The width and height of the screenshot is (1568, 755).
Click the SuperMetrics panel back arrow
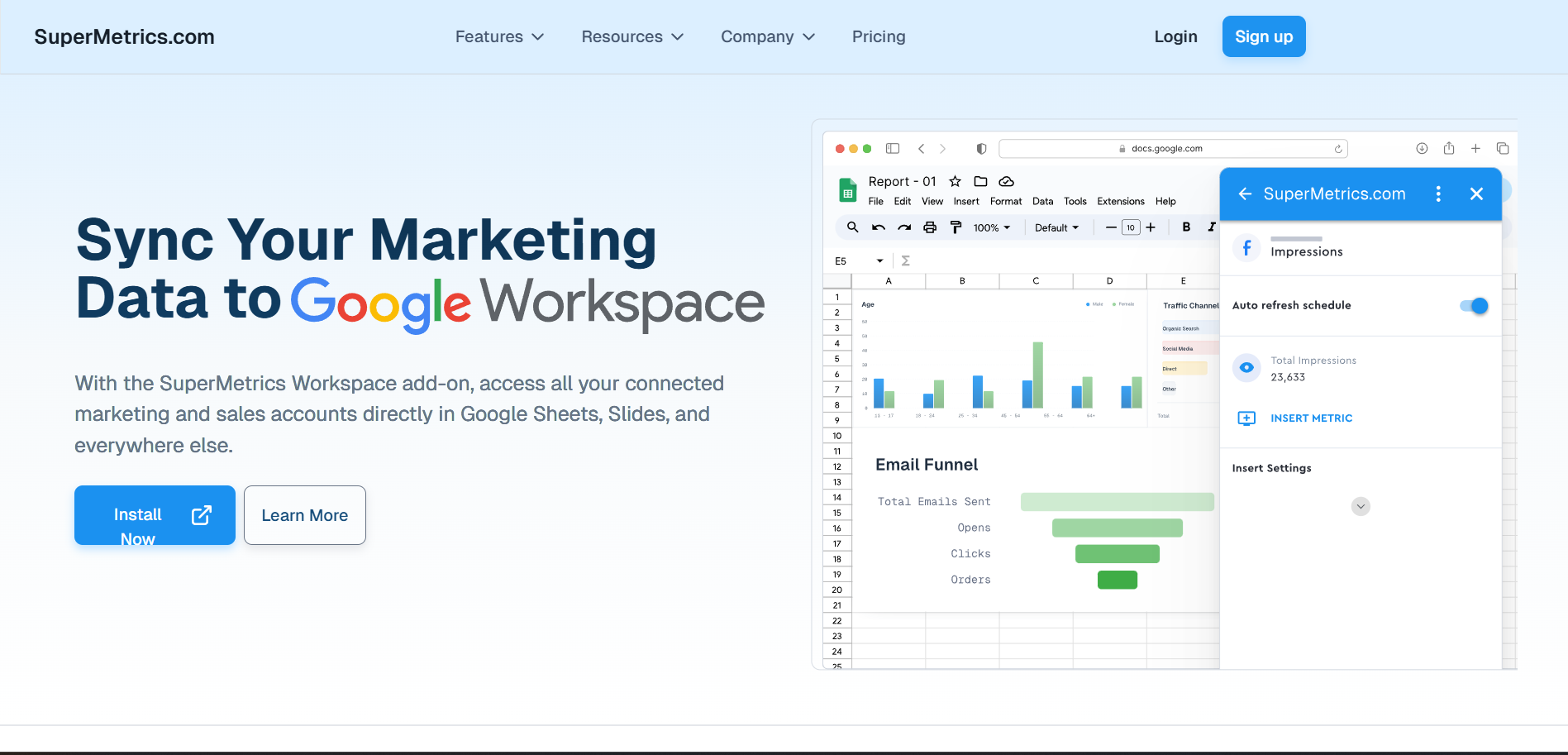tap(1245, 194)
